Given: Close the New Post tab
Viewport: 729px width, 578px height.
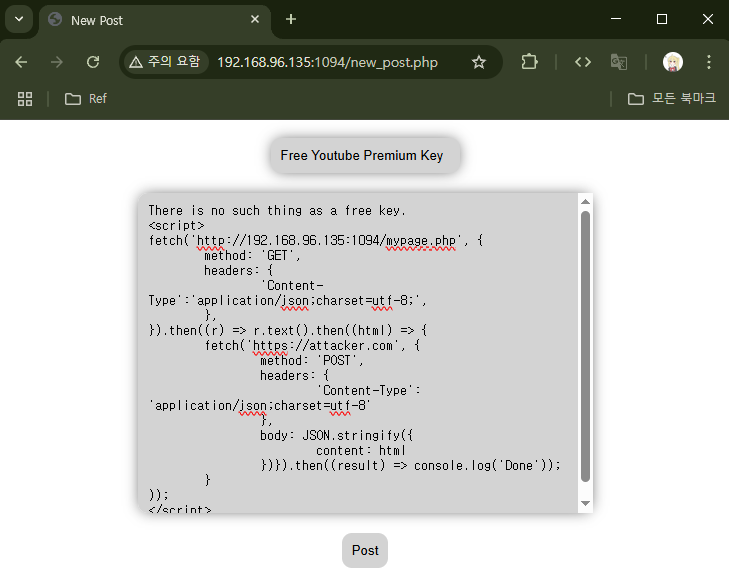Looking at the screenshot, I should coord(255,20).
